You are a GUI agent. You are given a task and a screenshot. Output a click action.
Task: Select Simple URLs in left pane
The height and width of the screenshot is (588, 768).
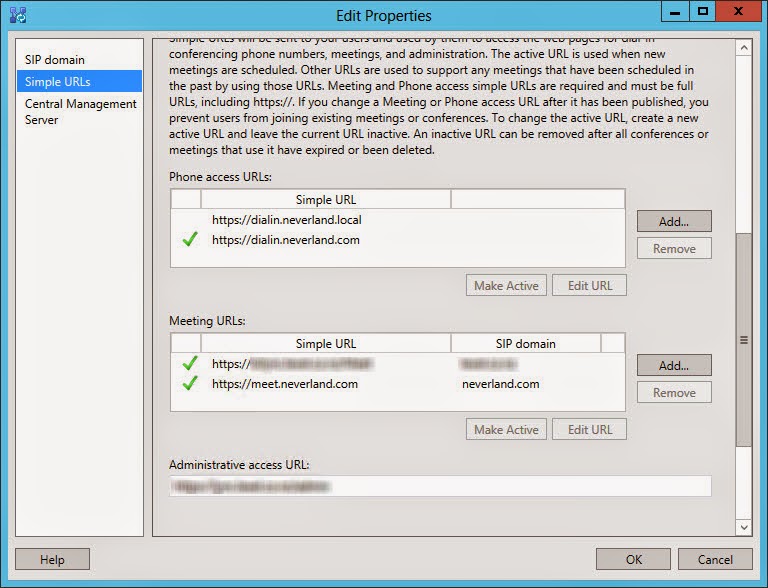58,81
